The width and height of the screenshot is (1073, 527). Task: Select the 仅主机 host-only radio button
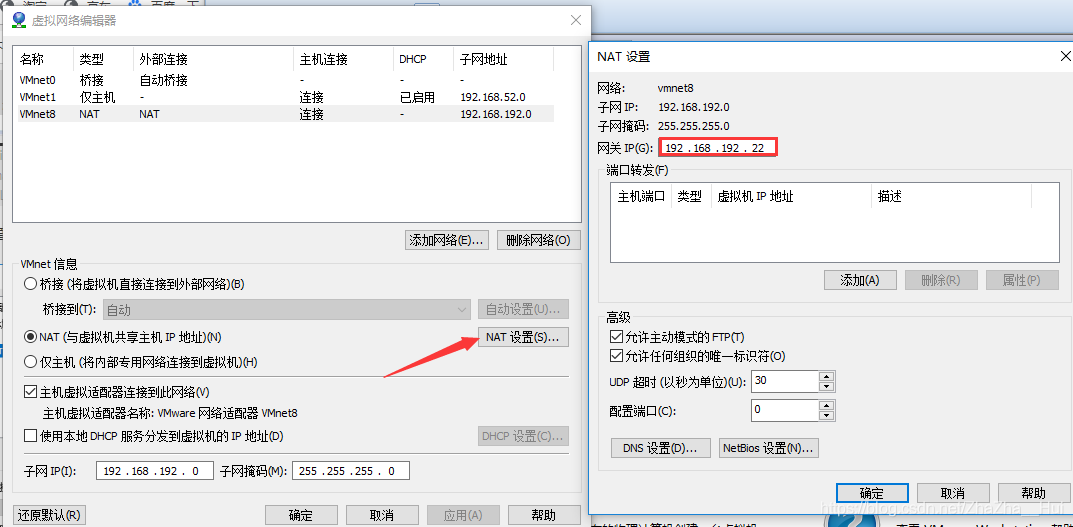point(30,361)
